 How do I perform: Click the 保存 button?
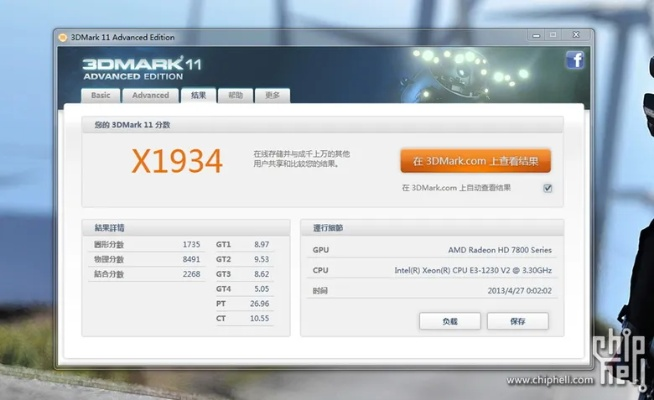pyautogui.click(x=517, y=322)
